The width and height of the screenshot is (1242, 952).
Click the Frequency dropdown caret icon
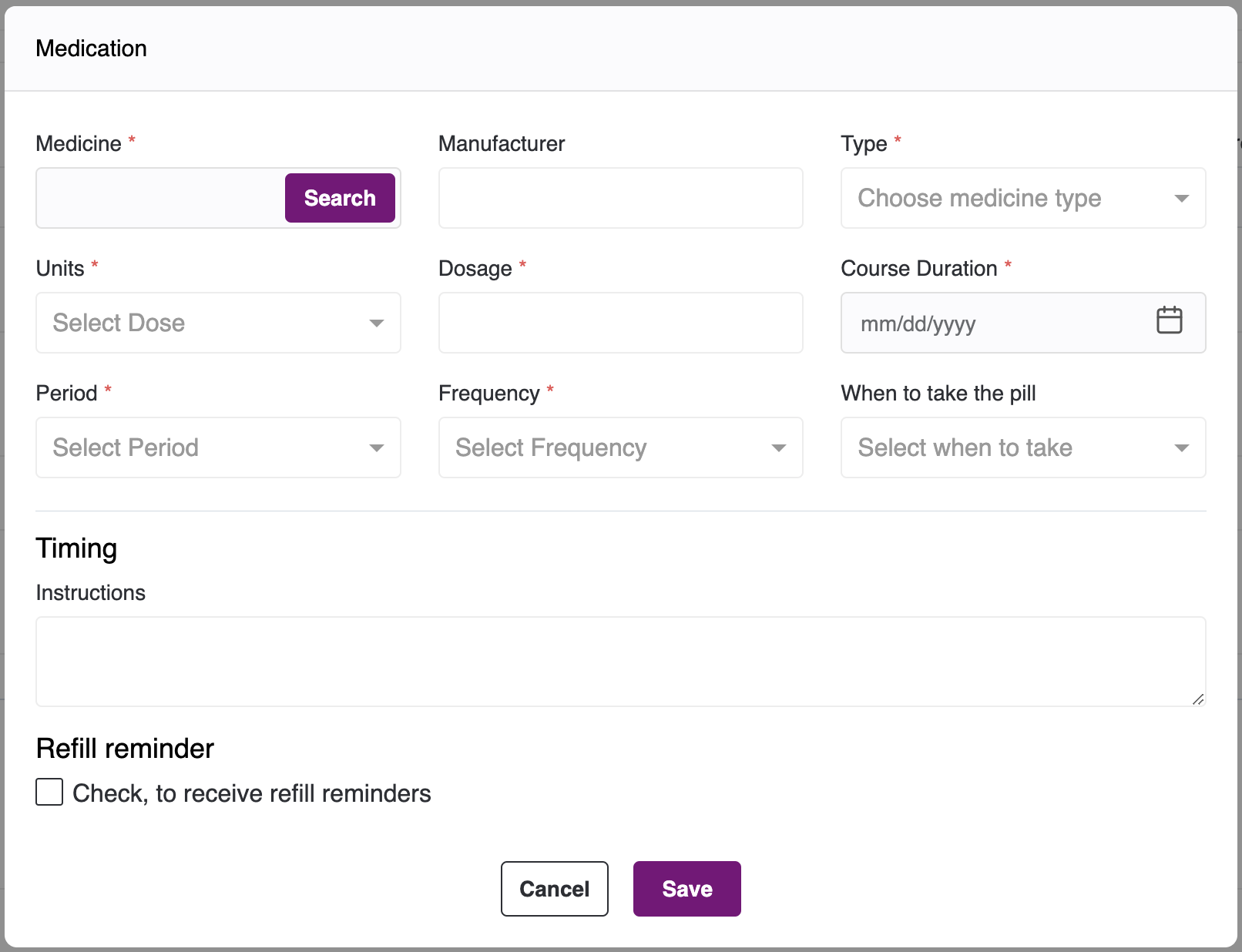click(778, 448)
